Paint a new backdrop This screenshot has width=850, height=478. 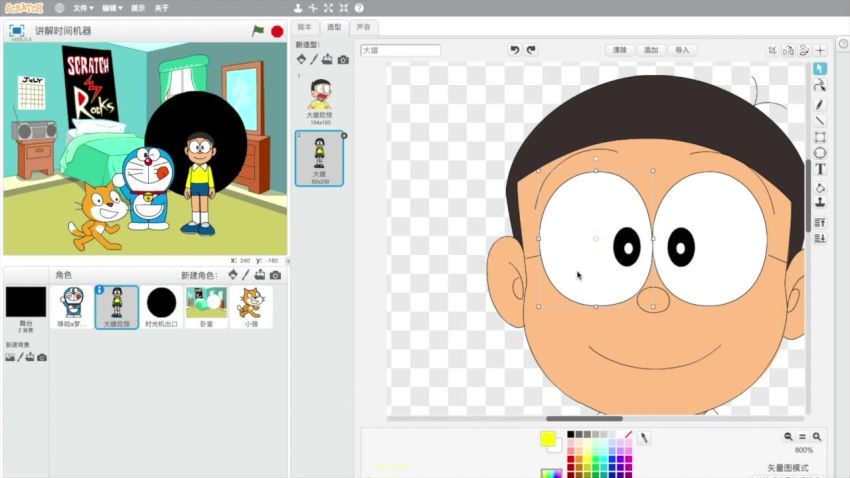pyautogui.click(x=21, y=357)
